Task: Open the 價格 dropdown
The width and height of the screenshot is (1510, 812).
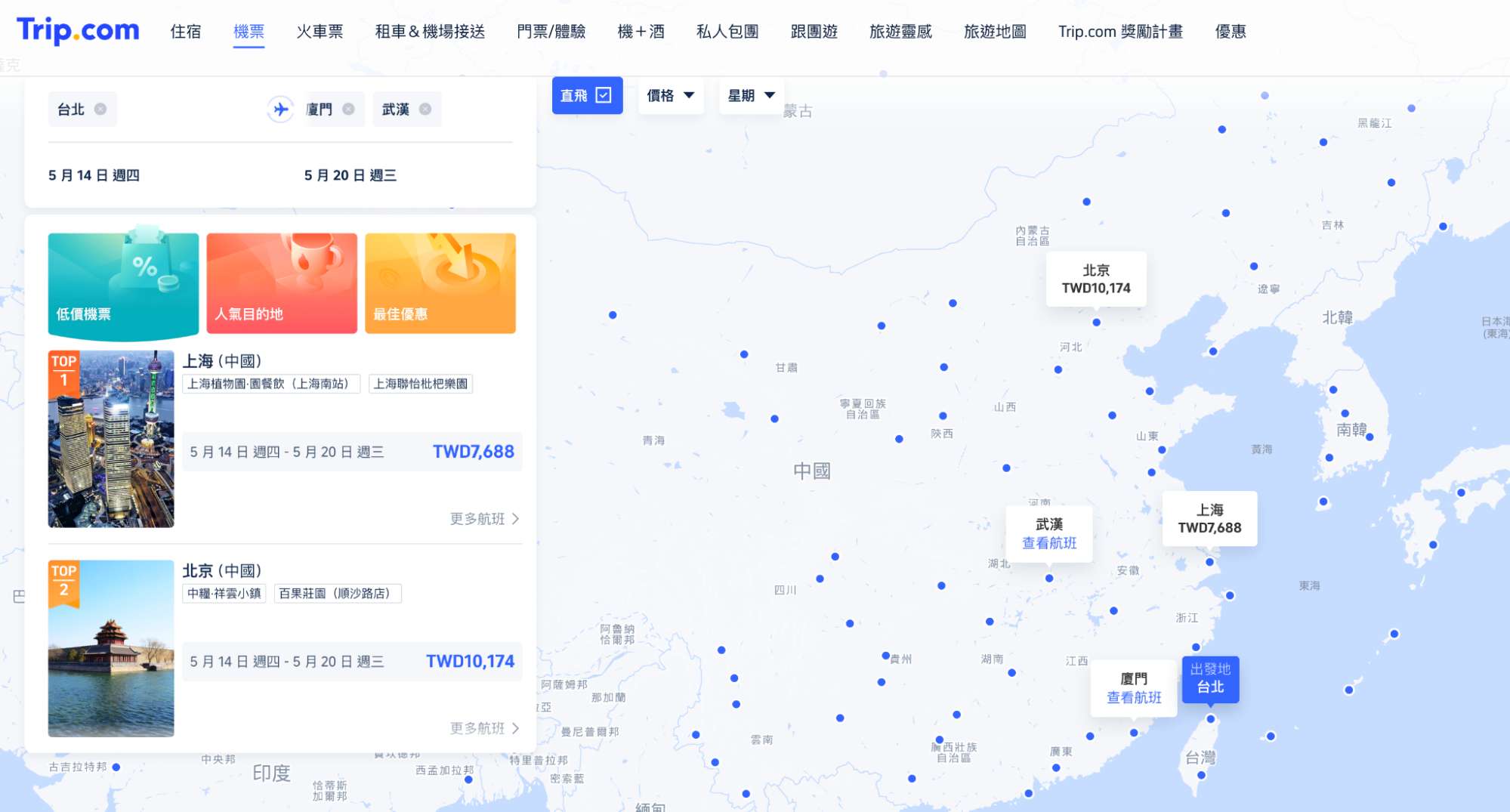Action: tap(670, 95)
